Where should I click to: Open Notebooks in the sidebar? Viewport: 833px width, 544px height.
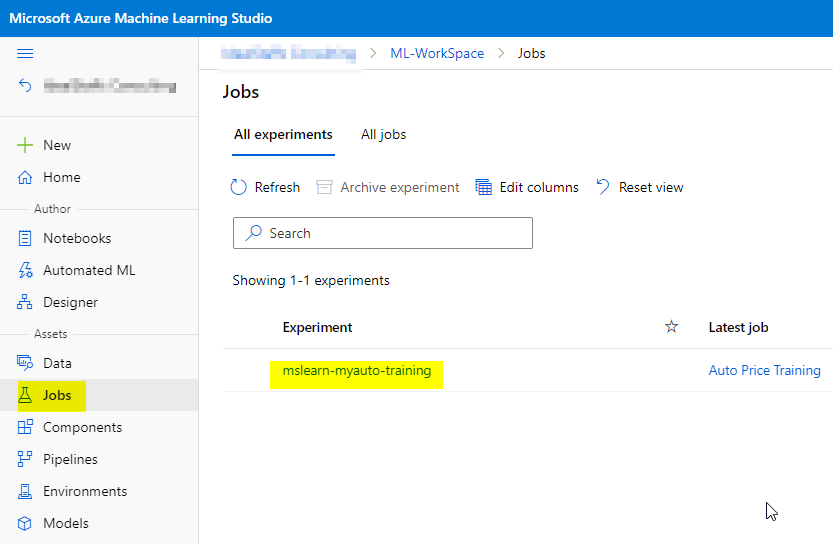tap(76, 238)
